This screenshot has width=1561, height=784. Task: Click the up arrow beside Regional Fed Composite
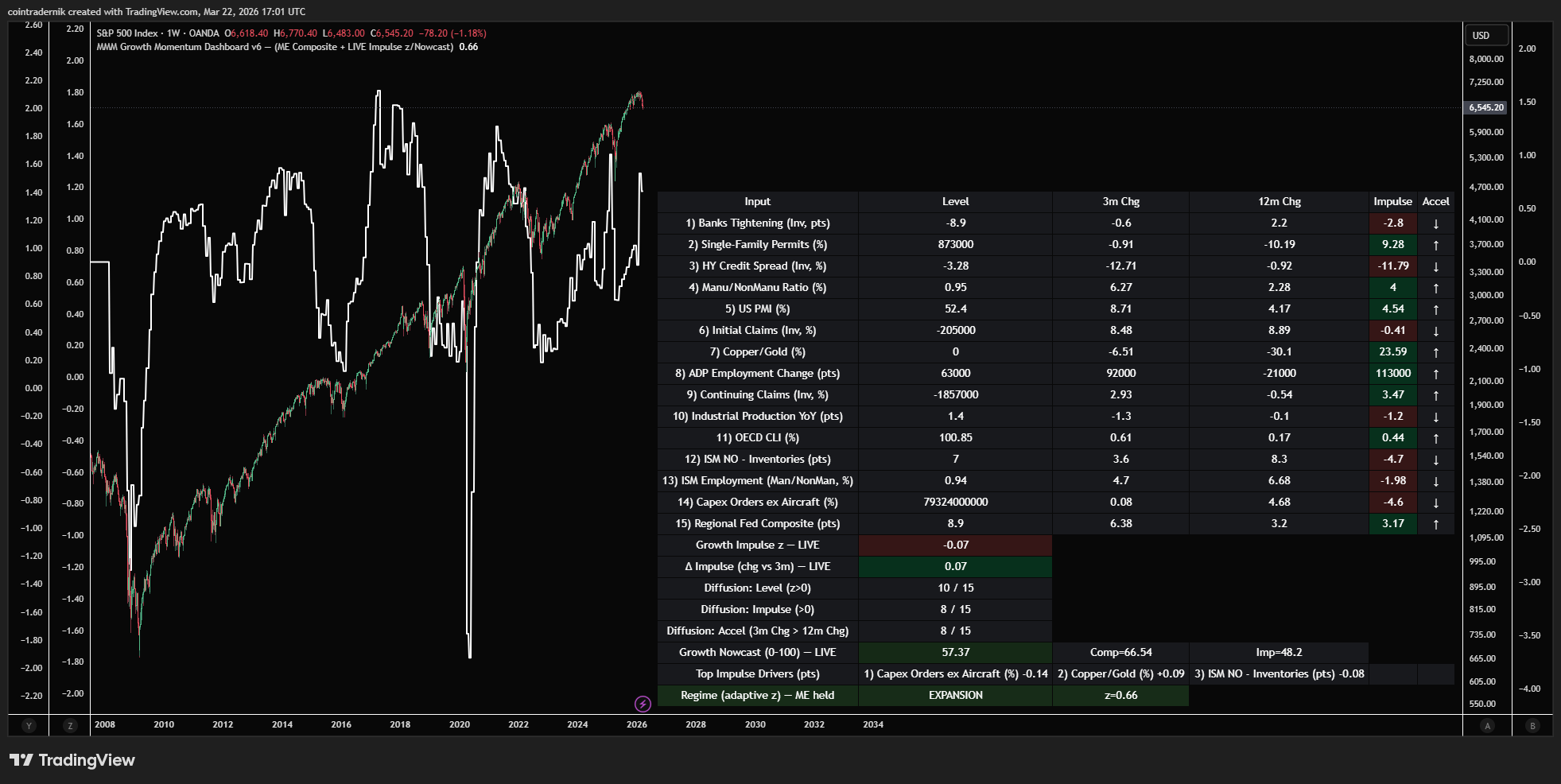(x=1436, y=523)
